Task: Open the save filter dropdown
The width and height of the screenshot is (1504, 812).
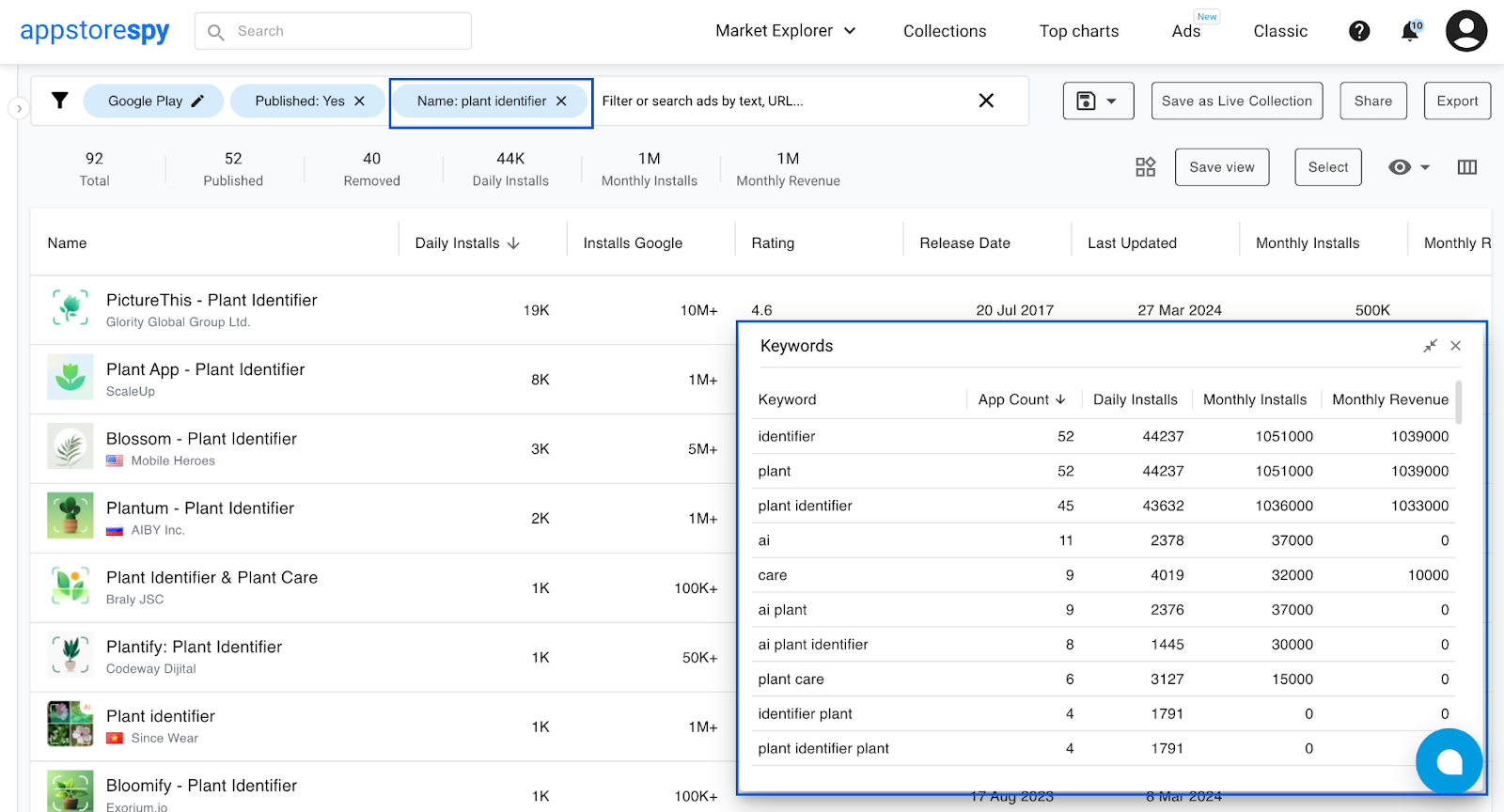Action: (x=1098, y=101)
